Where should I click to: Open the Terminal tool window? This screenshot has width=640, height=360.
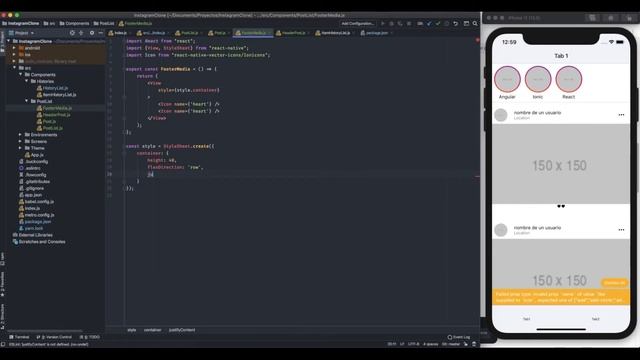(19, 337)
